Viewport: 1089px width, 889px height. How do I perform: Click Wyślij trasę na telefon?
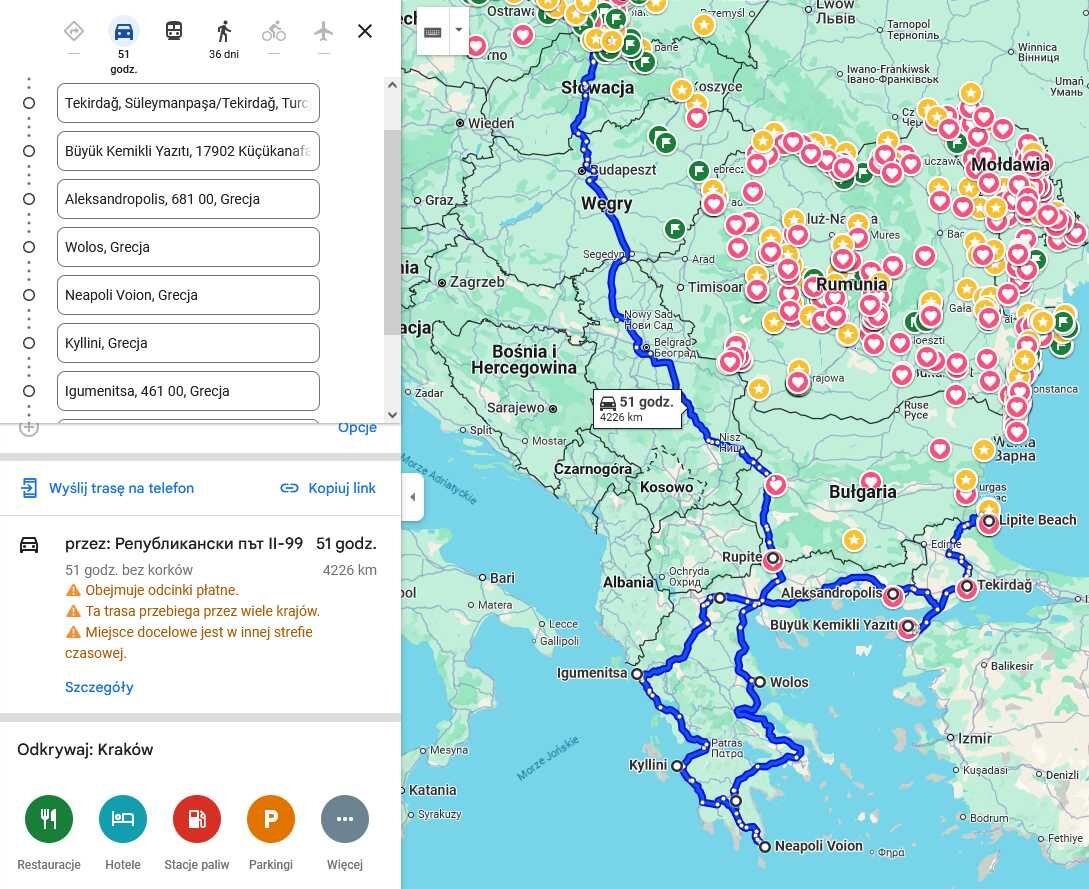[x=108, y=488]
